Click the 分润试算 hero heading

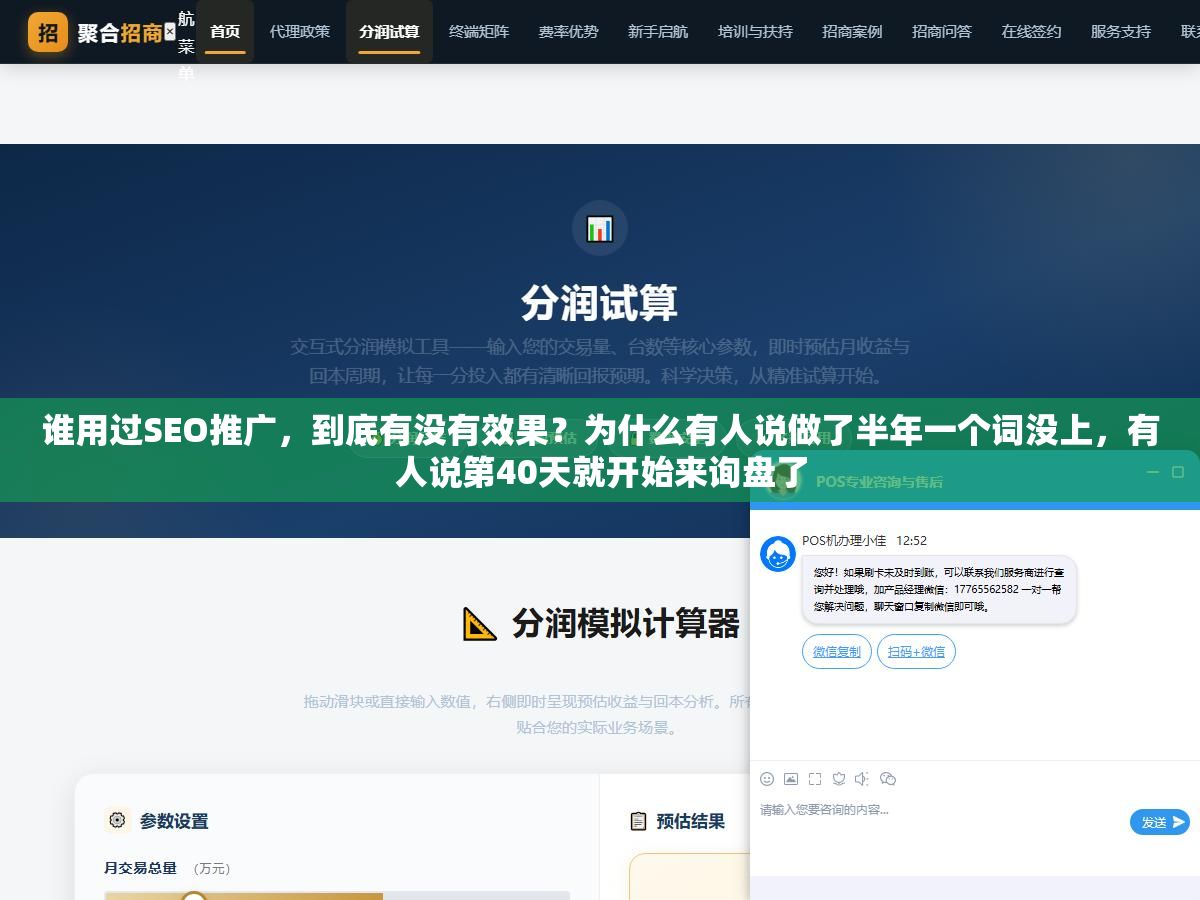point(600,303)
